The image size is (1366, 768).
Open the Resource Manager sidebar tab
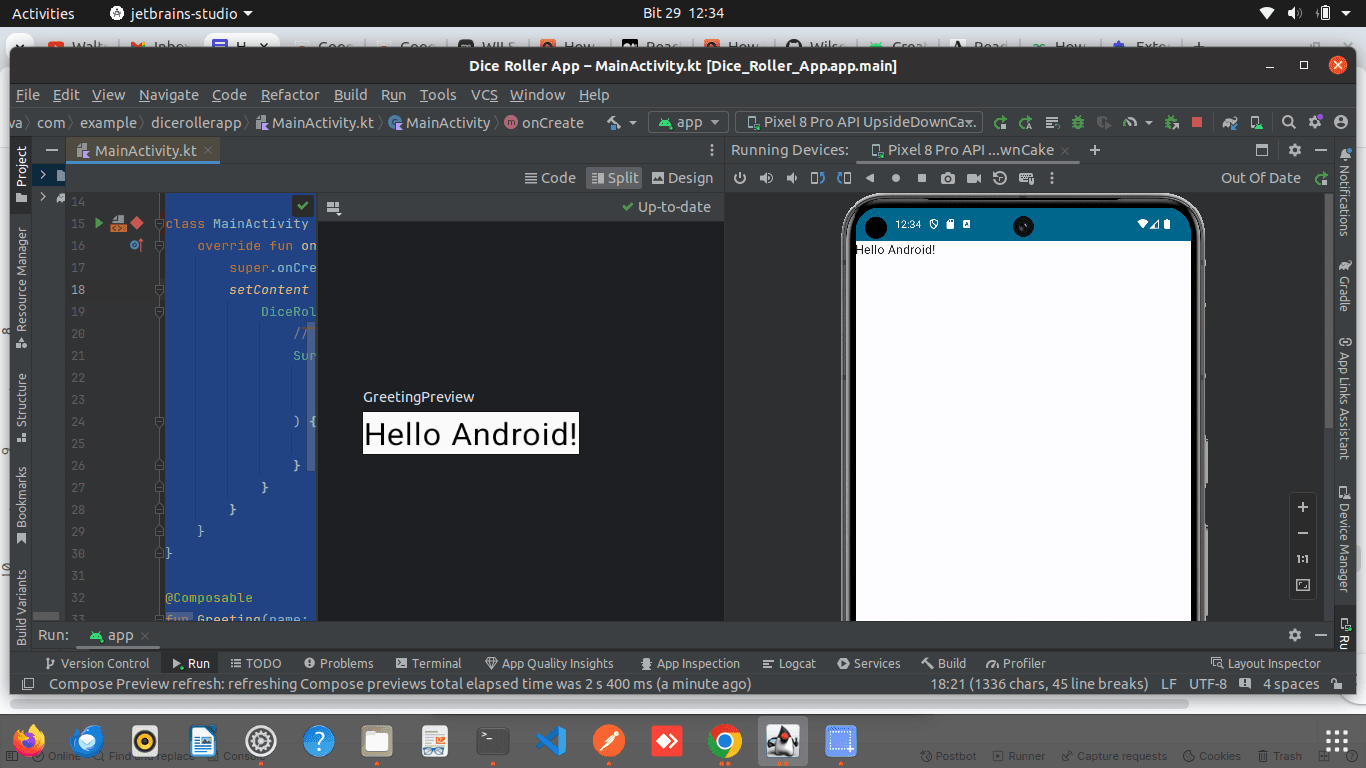pos(21,287)
